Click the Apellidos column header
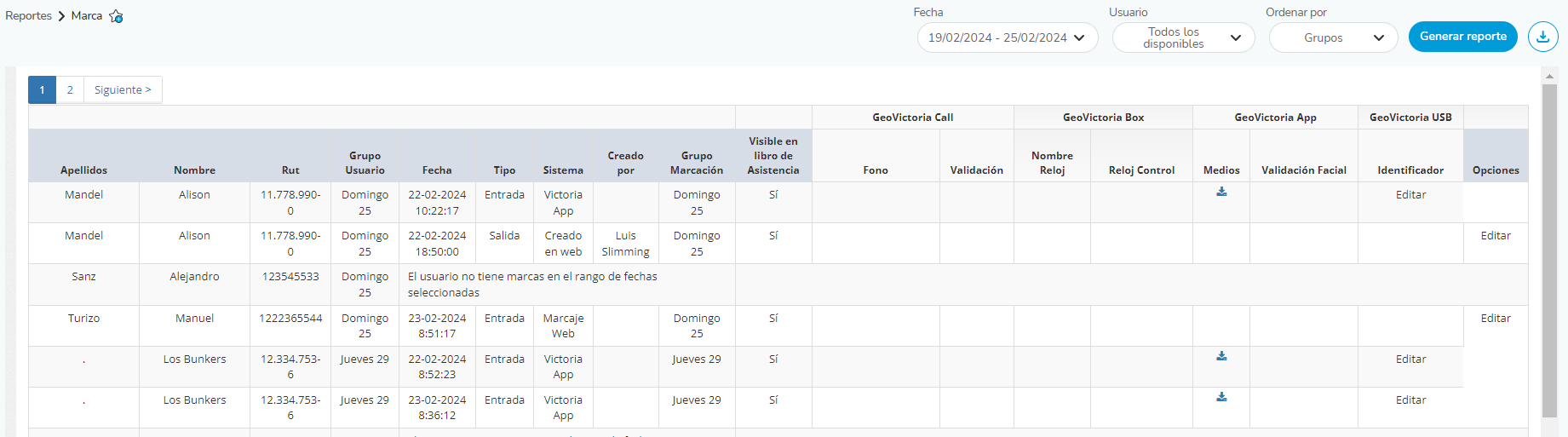1568x437 pixels. coord(83,170)
